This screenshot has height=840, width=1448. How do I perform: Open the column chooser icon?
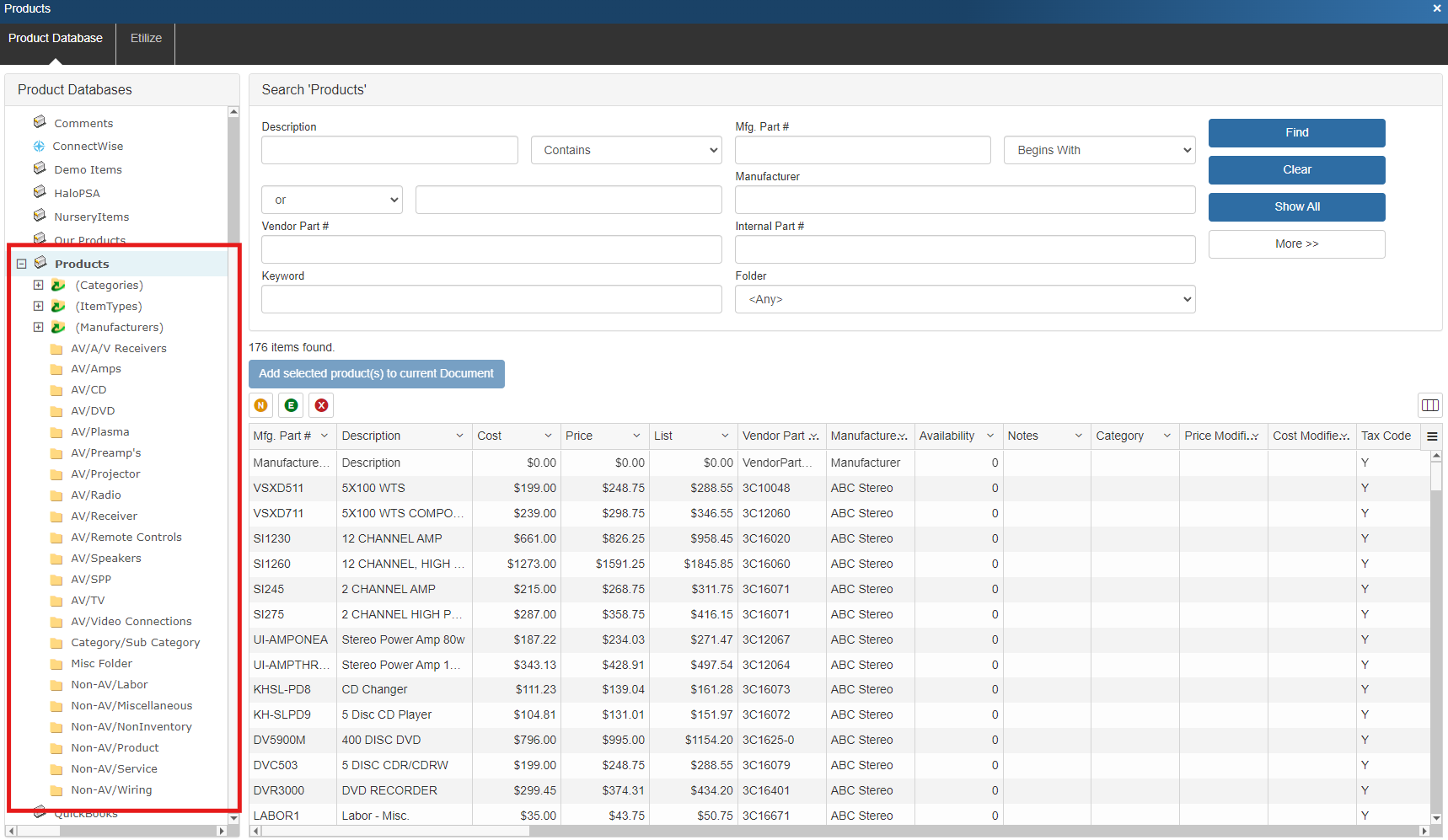coord(1430,405)
